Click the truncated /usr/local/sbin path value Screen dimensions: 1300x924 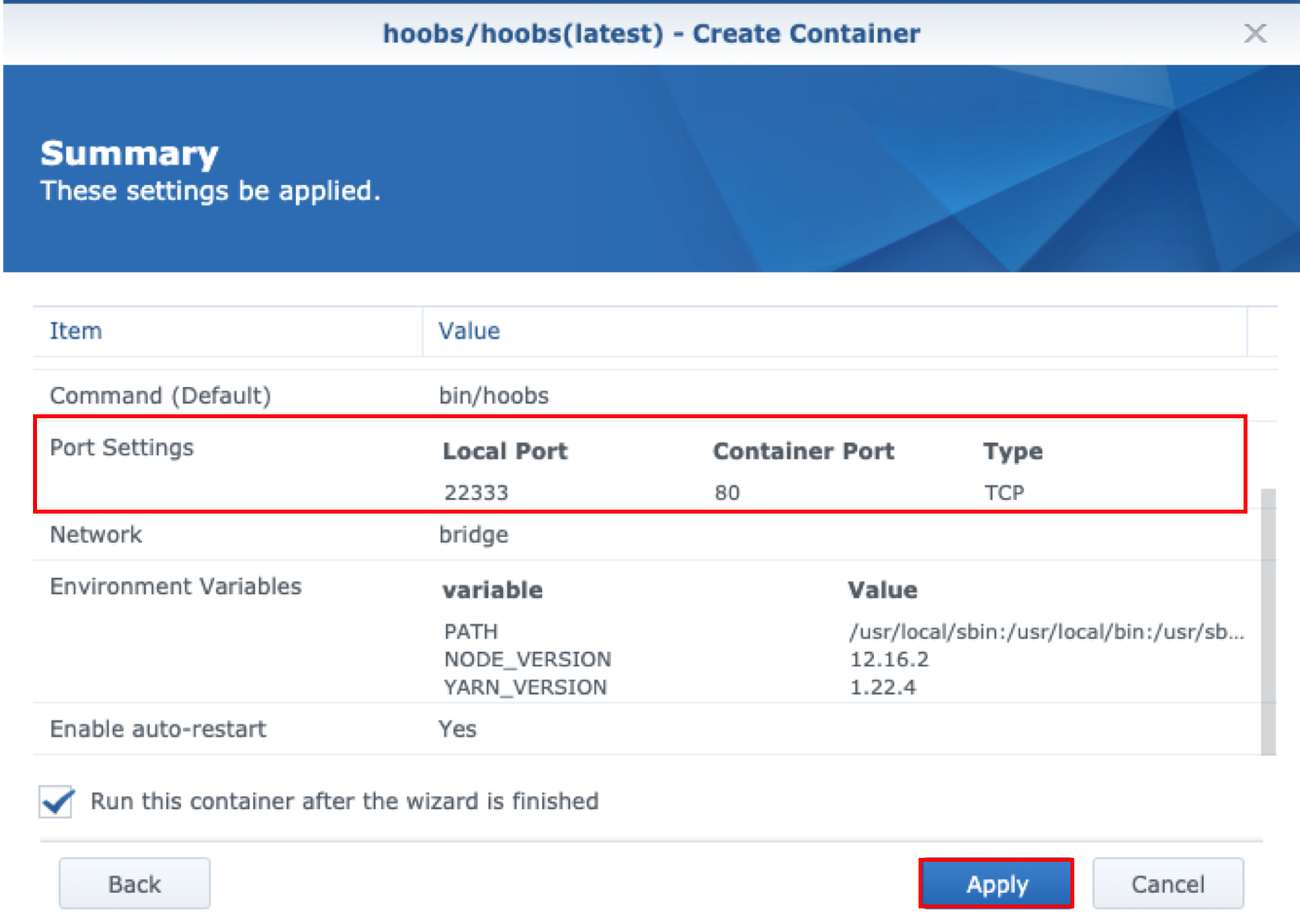coord(1047,631)
